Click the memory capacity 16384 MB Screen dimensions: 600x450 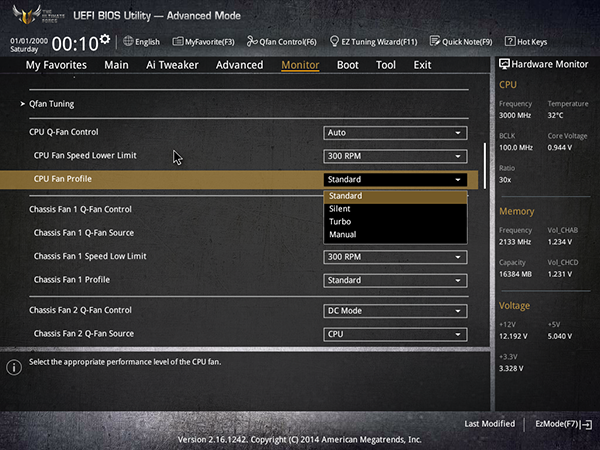coord(515,274)
